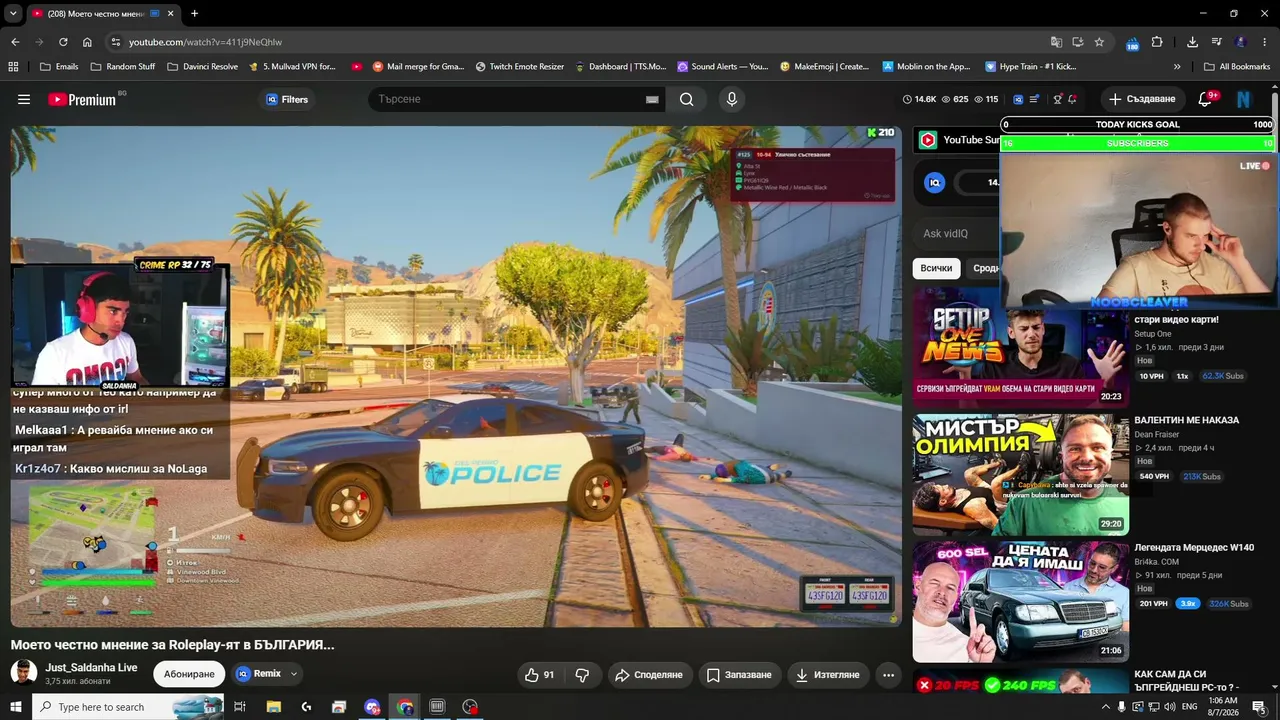Open the account avatar menu

[1244, 99]
